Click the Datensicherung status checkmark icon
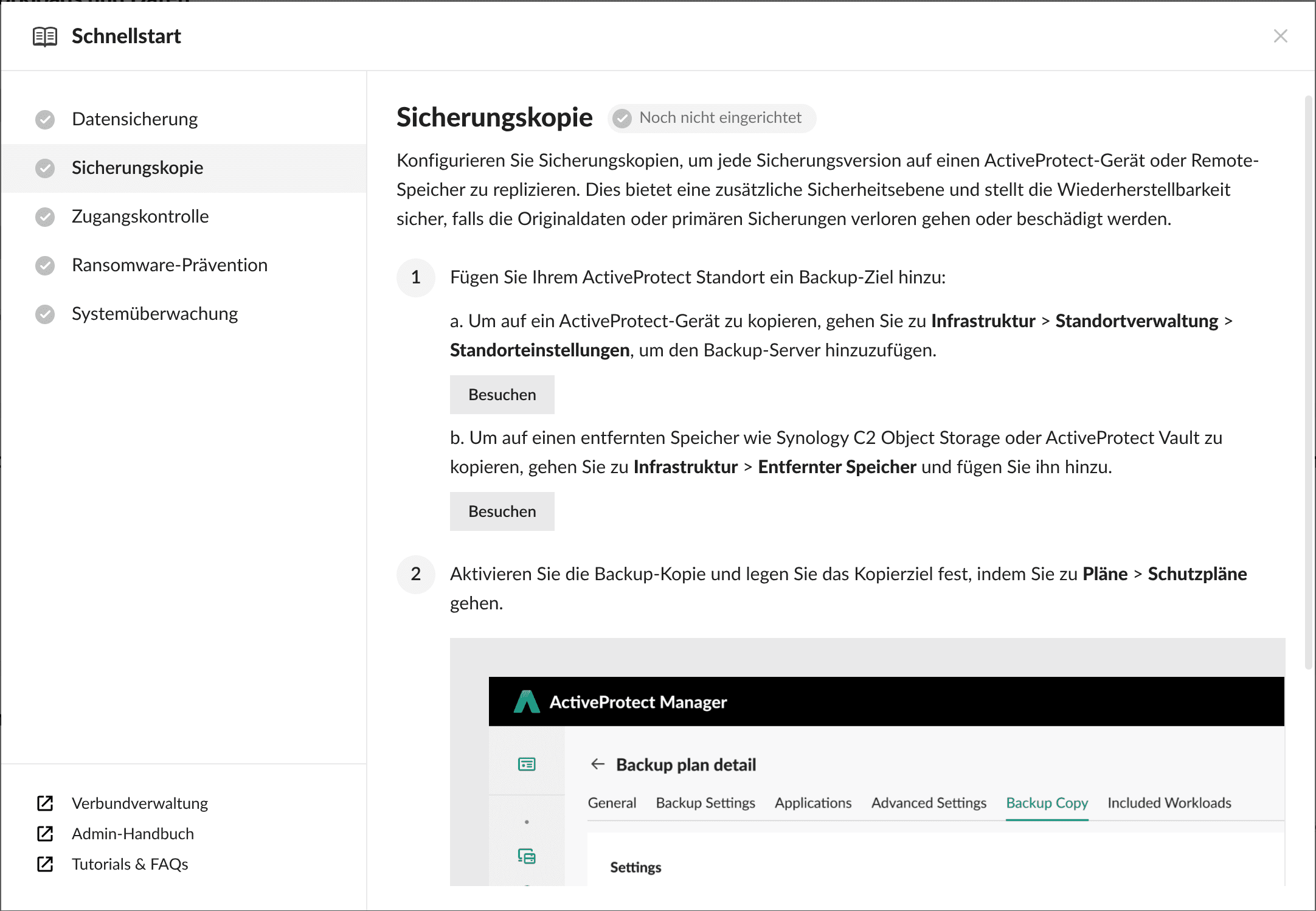The image size is (1316, 911). pyautogui.click(x=45, y=120)
